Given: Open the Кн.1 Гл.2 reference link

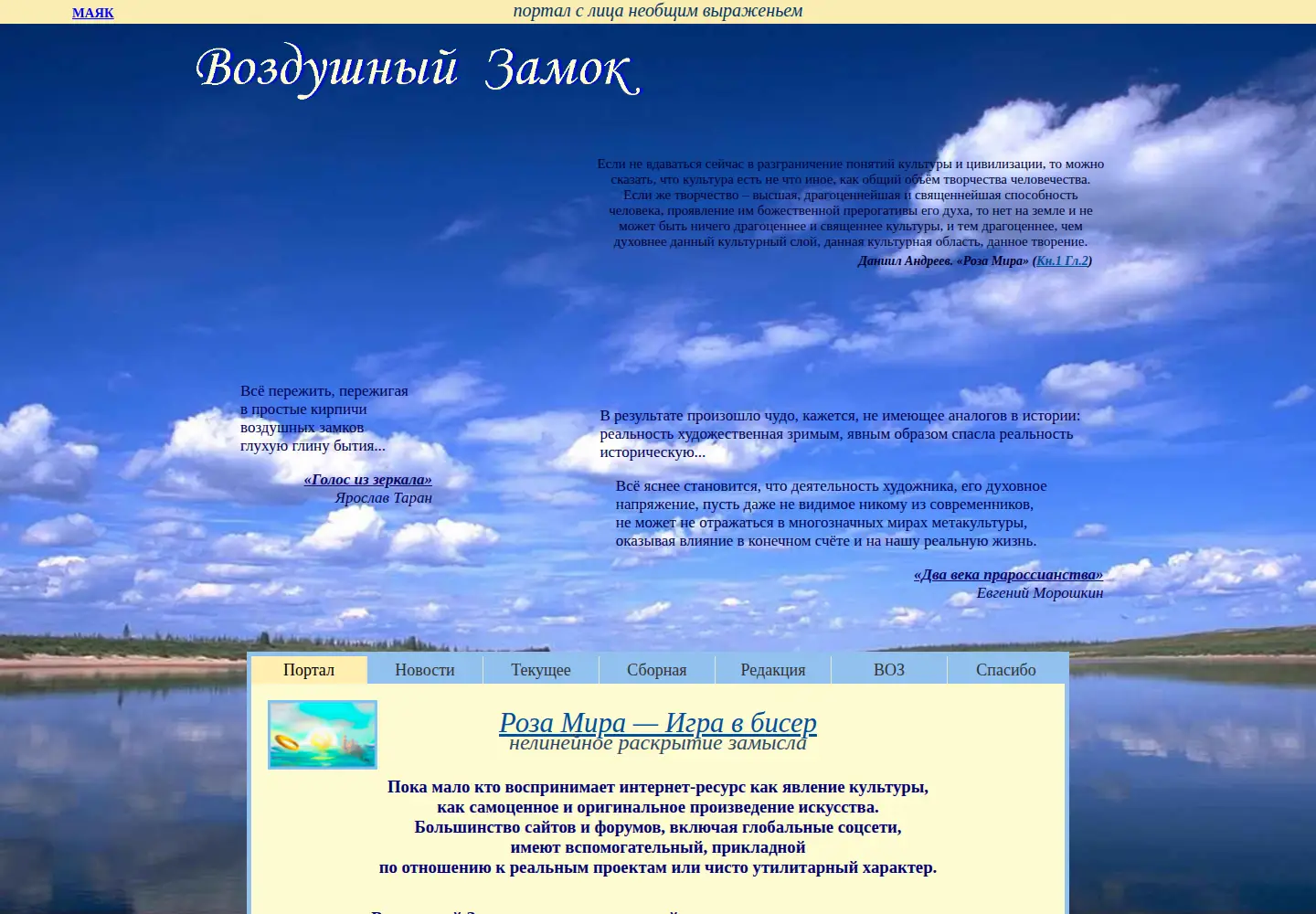Looking at the screenshot, I should click(1062, 260).
